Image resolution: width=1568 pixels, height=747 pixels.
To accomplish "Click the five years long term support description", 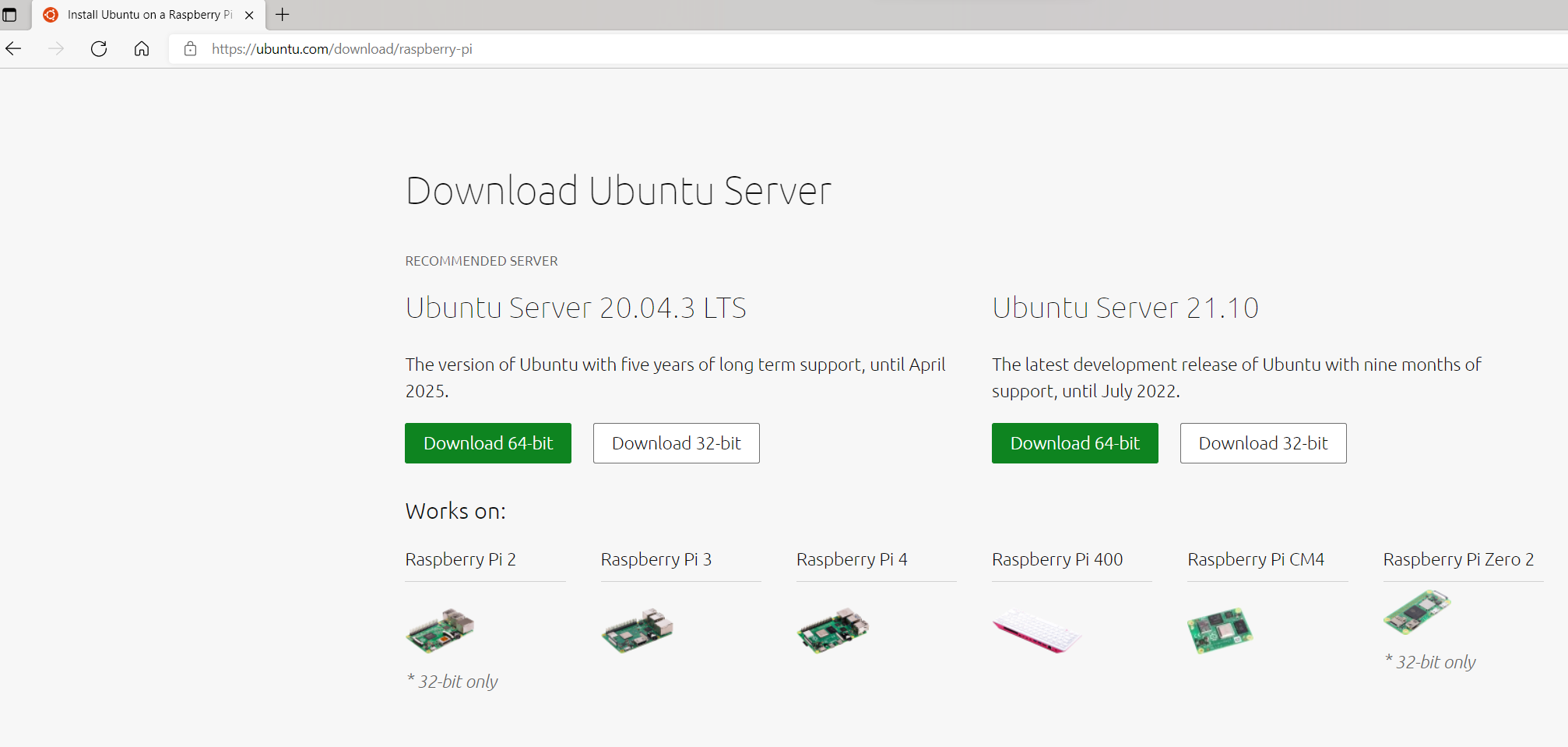I will tap(676, 378).
